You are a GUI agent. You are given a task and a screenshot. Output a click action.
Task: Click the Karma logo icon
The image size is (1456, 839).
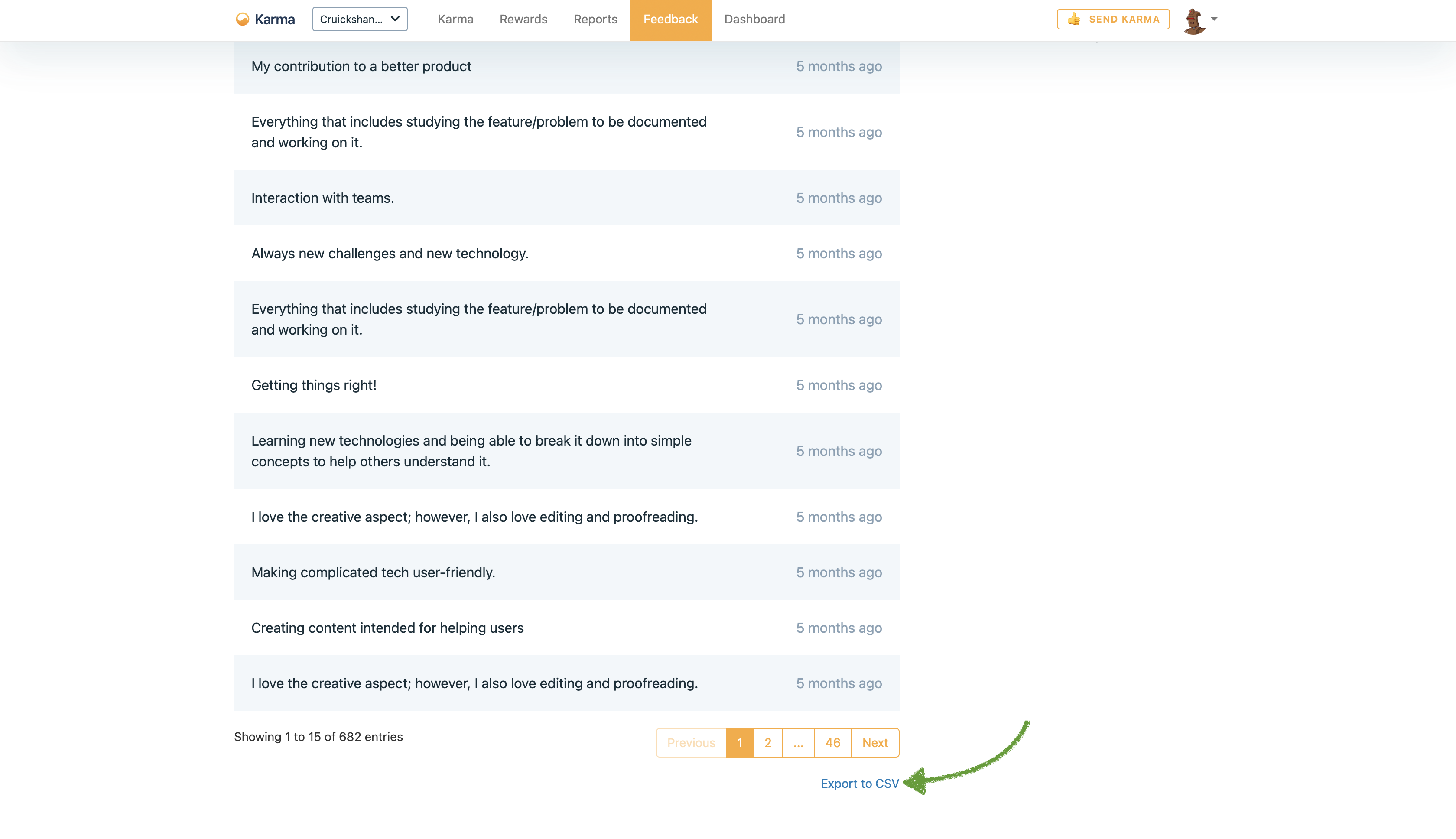tap(243, 20)
